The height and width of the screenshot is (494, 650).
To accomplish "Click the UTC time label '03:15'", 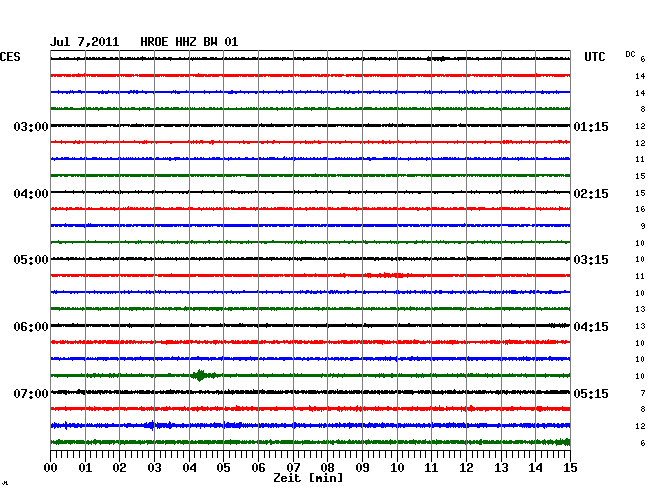I will point(591,260).
